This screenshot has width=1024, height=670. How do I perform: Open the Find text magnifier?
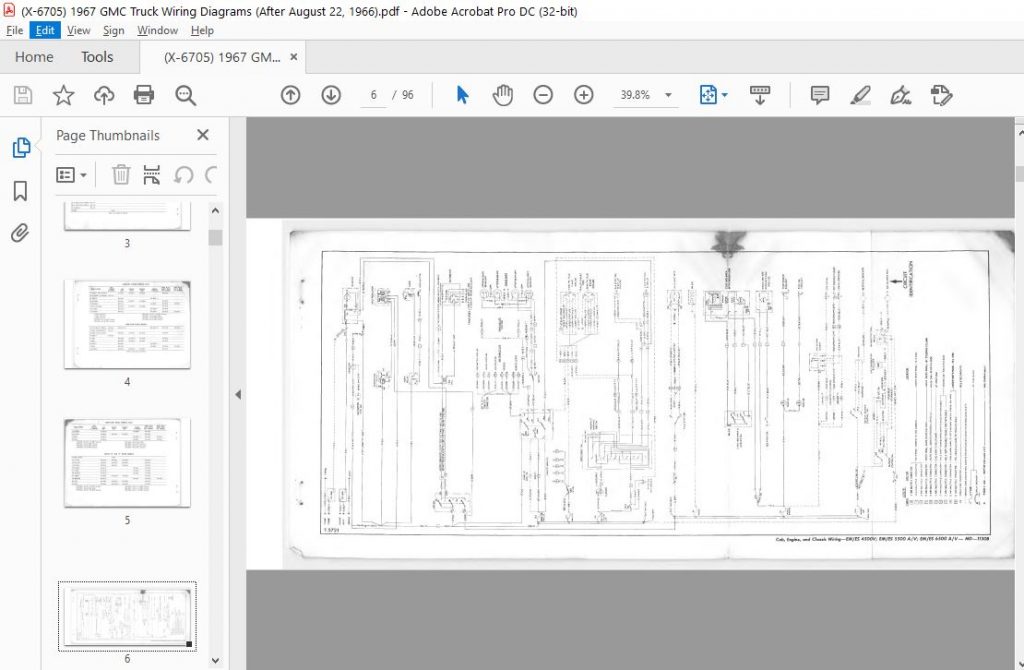185,95
